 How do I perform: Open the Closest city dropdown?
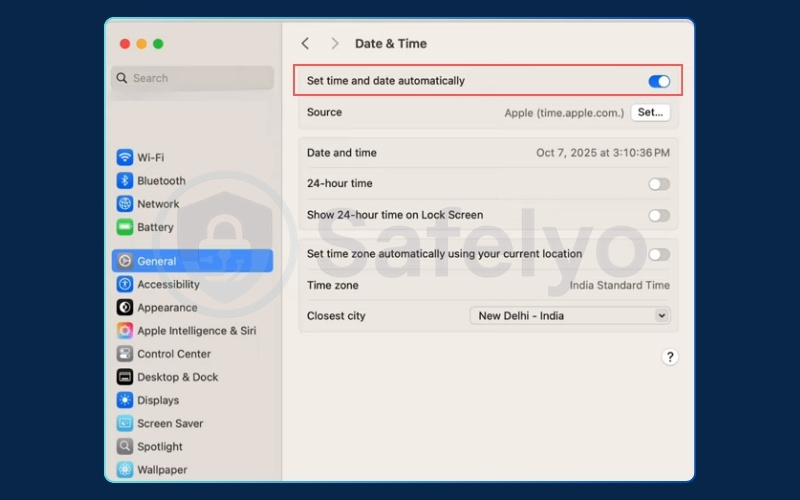(x=570, y=316)
